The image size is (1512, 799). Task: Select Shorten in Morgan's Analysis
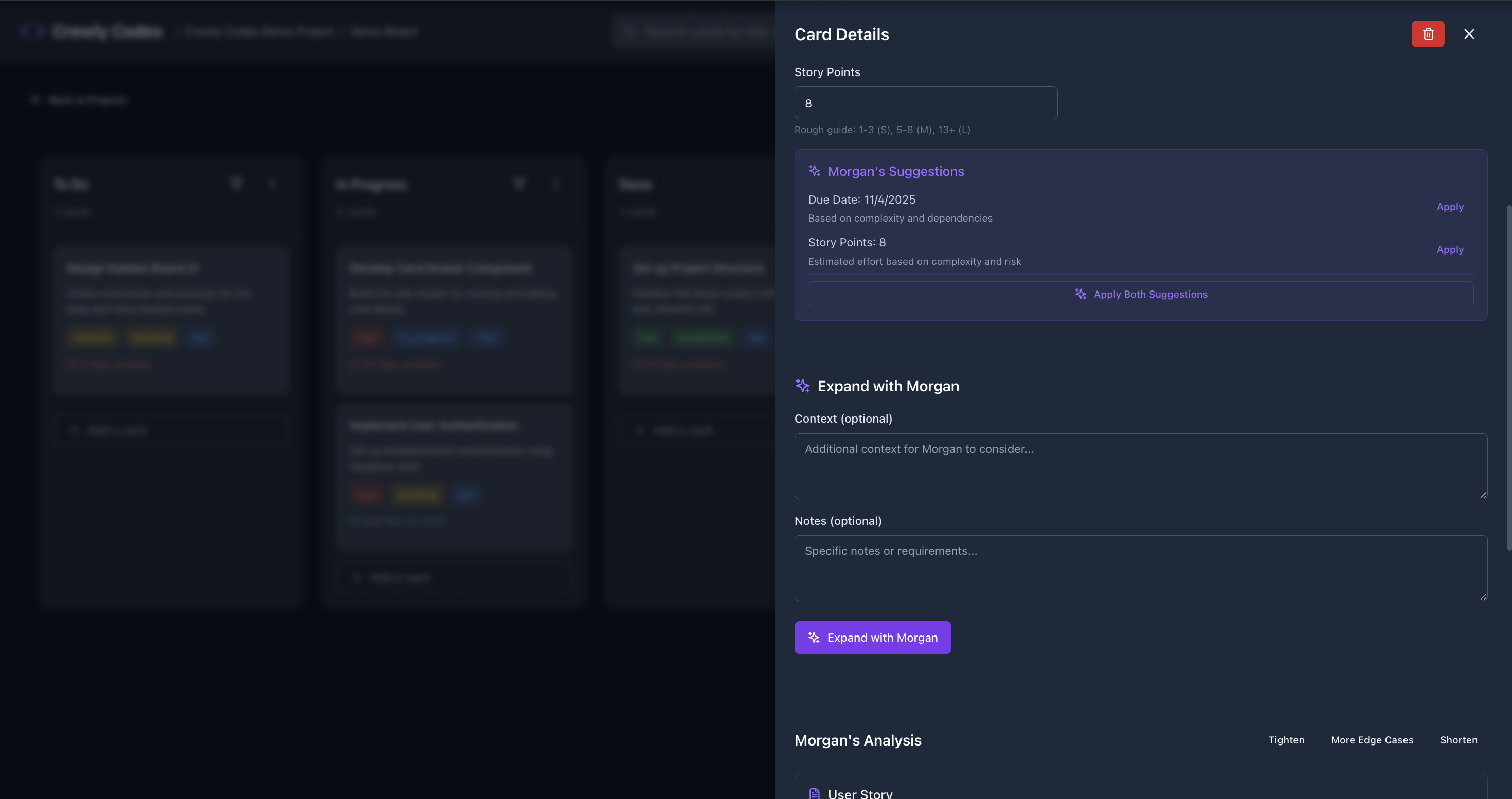[x=1458, y=740]
